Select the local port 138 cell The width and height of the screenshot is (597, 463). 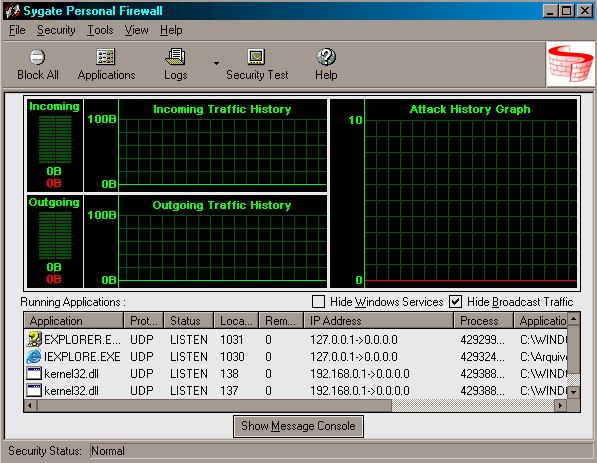tap(229, 374)
